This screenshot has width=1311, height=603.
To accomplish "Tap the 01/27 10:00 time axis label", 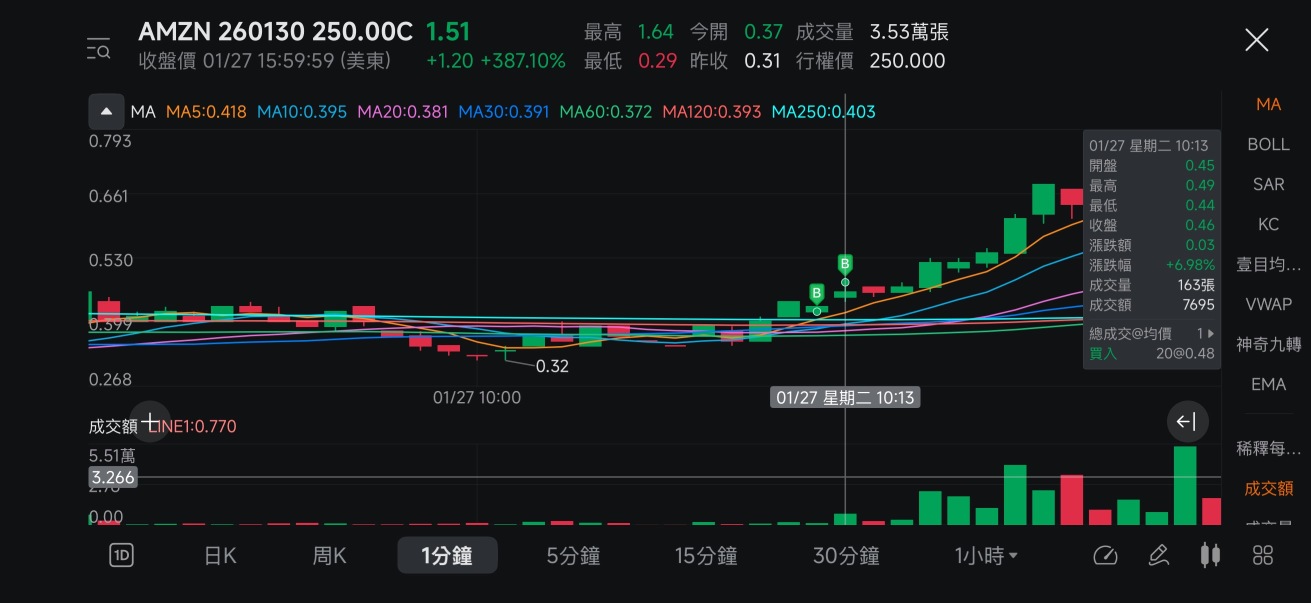I will [477, 397].
